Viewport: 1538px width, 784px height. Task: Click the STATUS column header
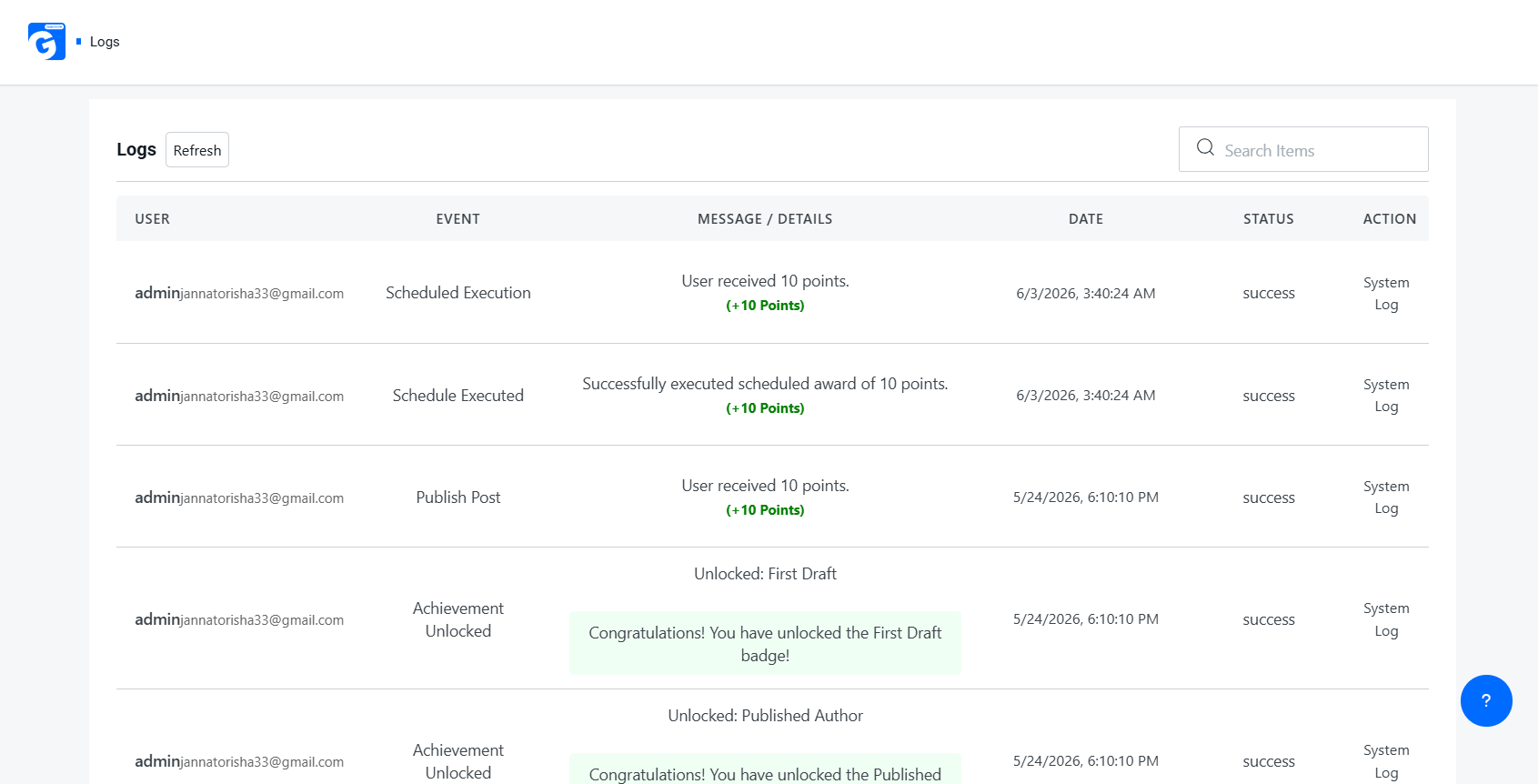pyautogui.click(x=1269, y=219)
